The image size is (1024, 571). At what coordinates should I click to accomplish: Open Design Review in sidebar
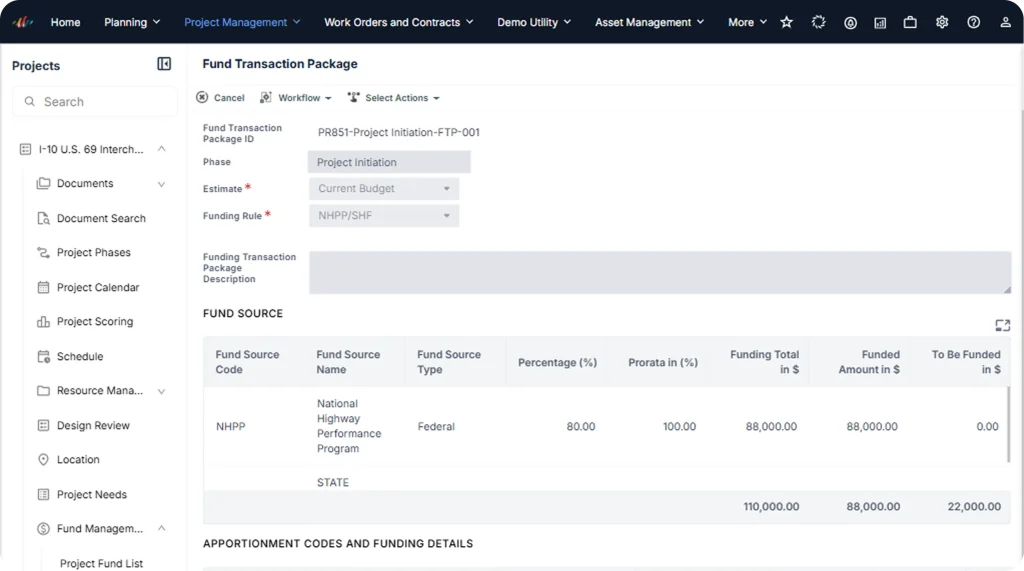click(x=93, y=425)
